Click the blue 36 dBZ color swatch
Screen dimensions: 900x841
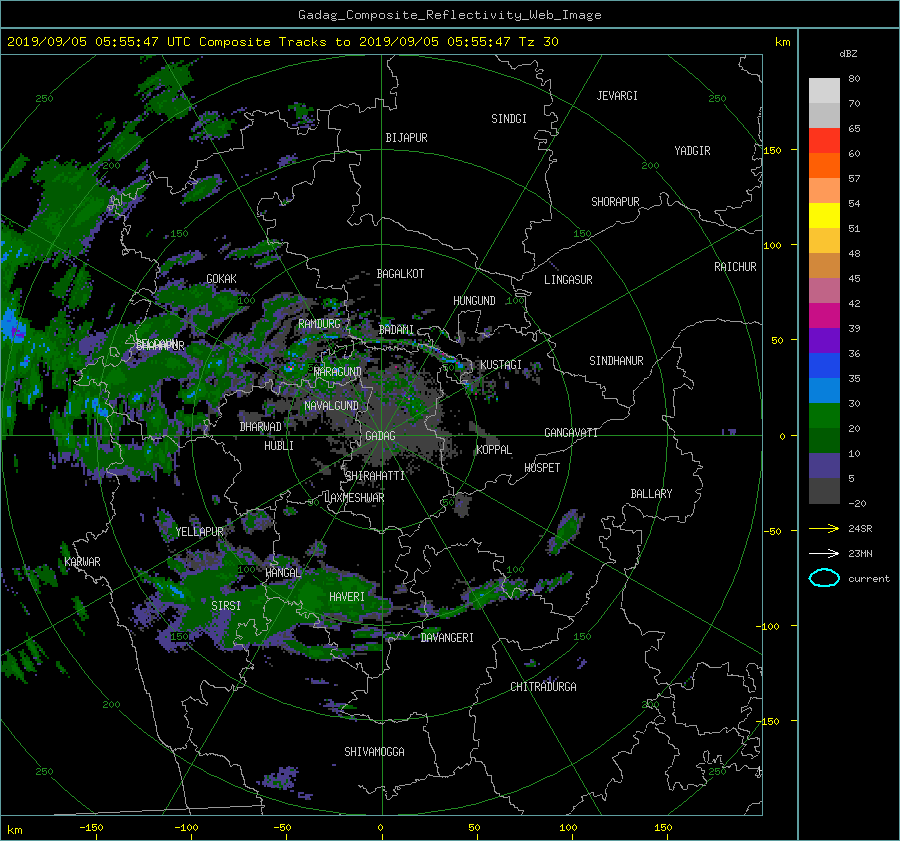point(824,365)
